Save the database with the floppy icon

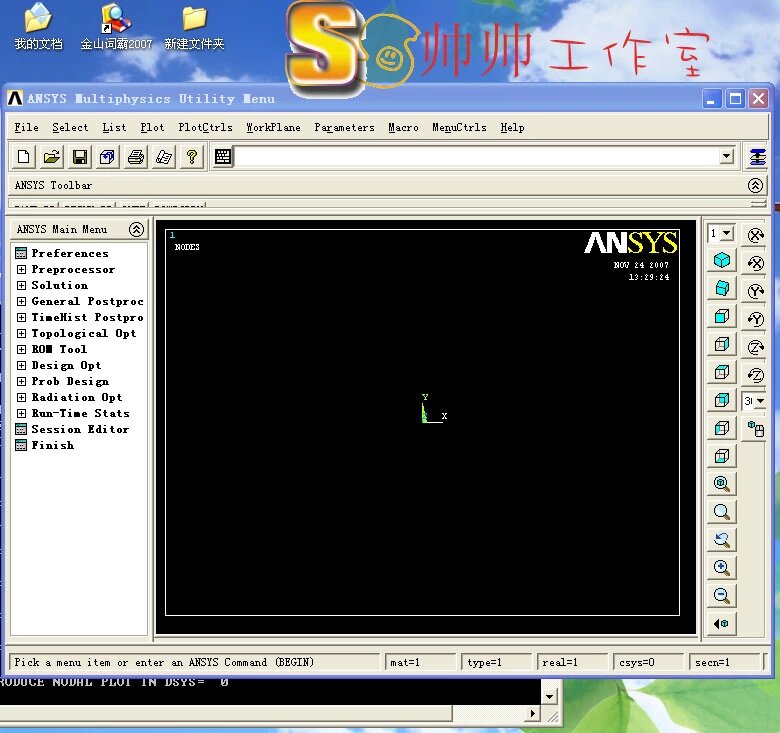(x=80, y=157)
